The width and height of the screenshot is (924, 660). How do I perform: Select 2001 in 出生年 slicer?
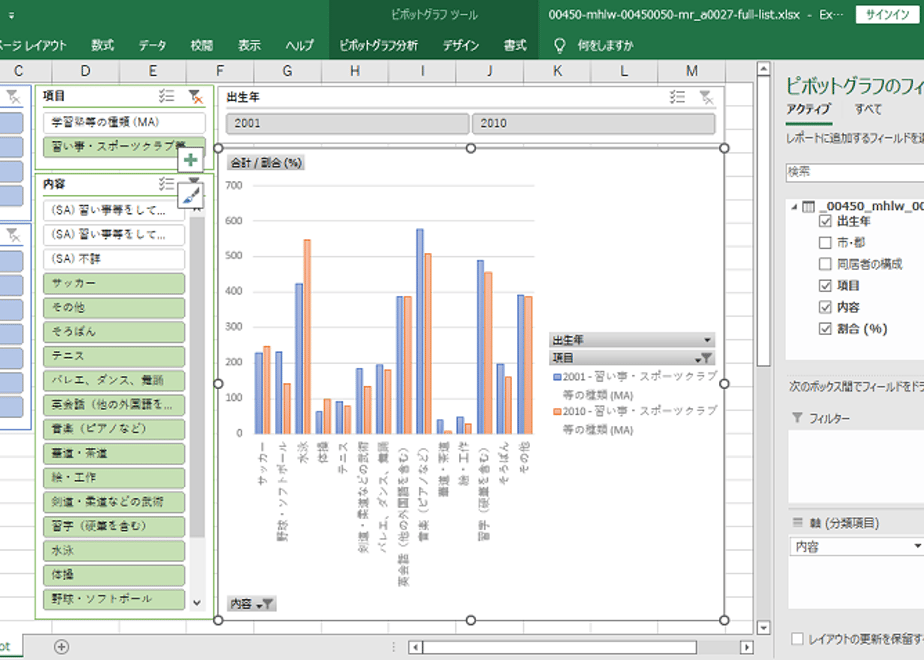click(347, 123)
